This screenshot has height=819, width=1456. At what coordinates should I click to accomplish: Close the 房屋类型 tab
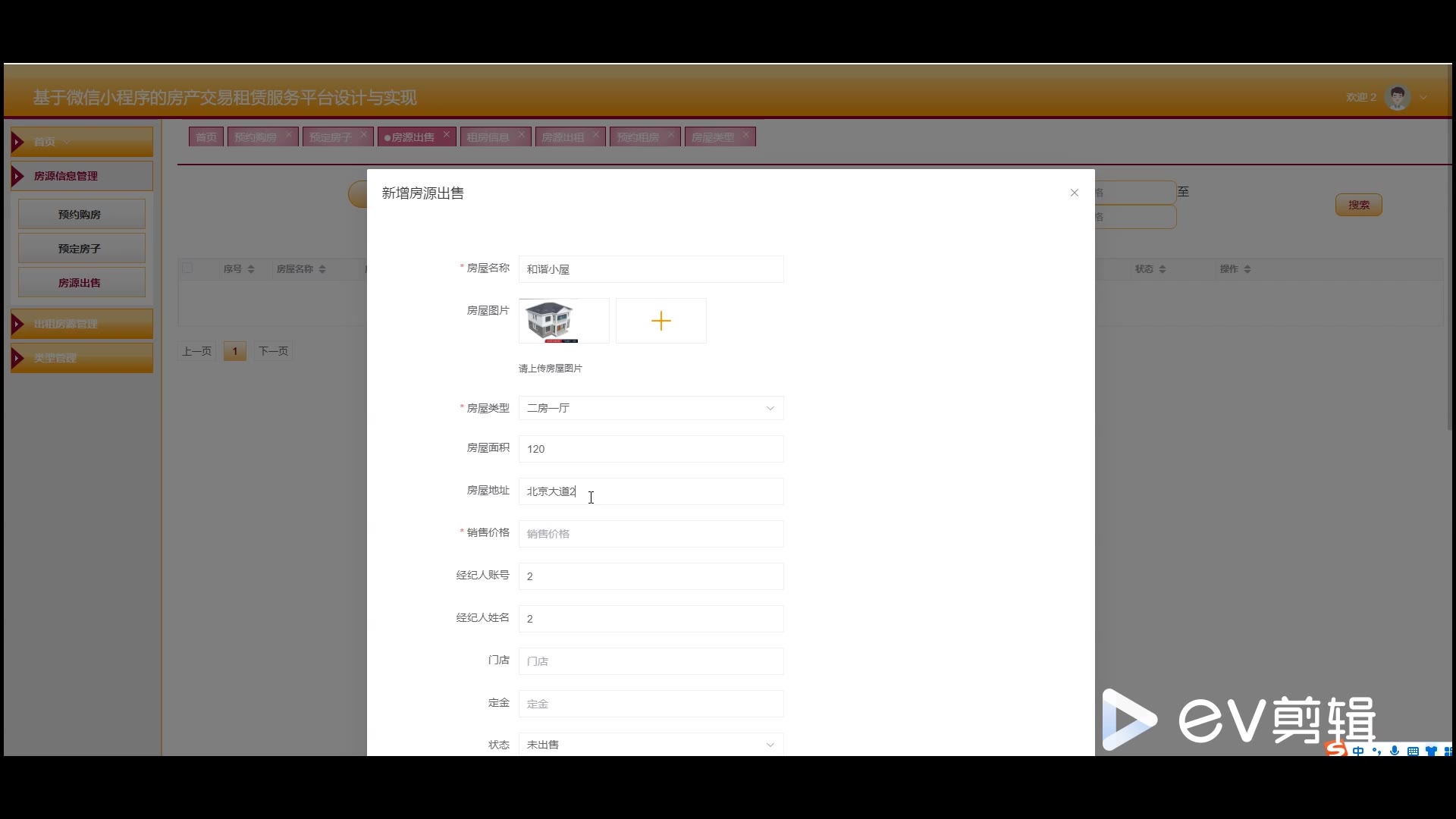click(746, 135)
